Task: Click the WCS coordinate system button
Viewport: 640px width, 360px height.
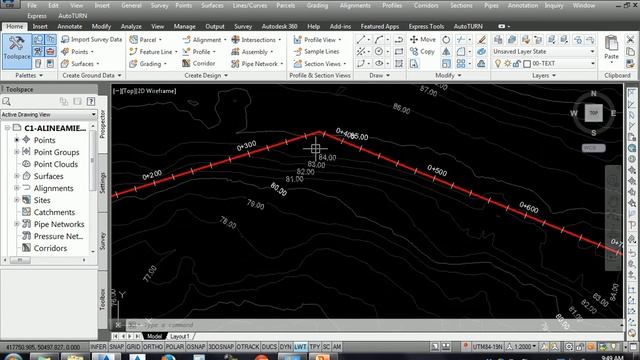Action: pos(593,148)
